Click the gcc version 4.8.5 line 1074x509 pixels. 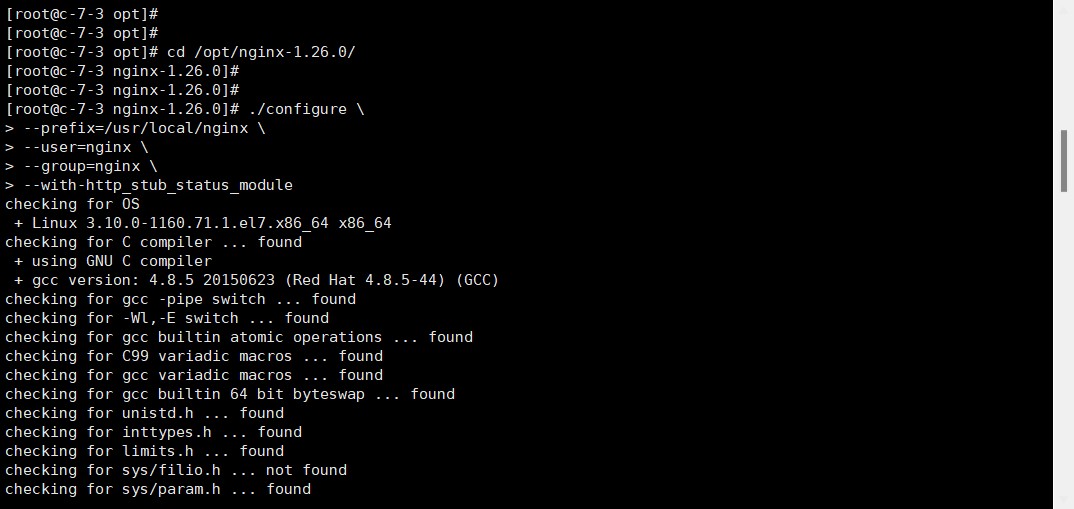pyautogui.click(x=256, y=280)
